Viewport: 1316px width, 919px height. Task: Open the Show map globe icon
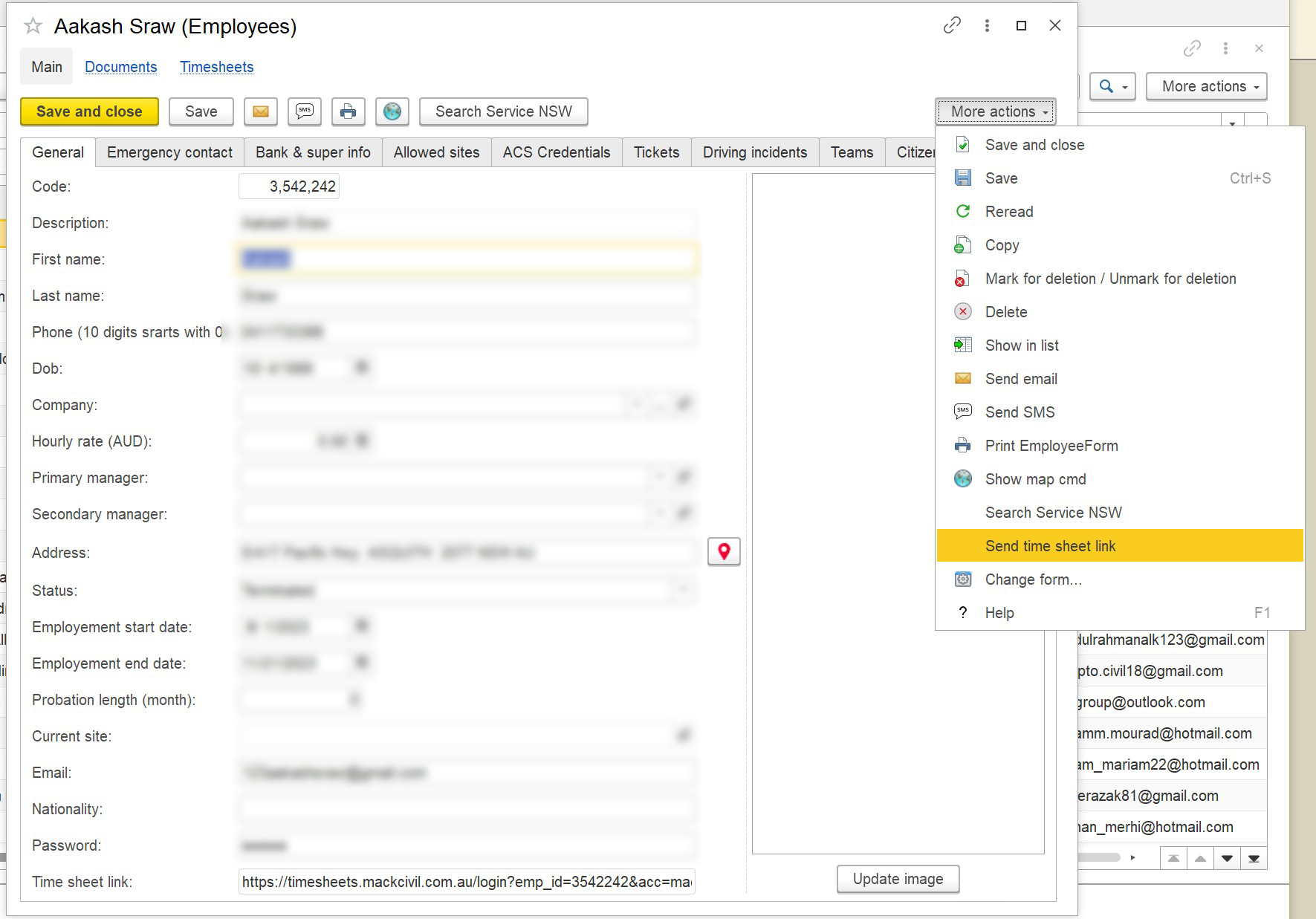click(392, 111)
